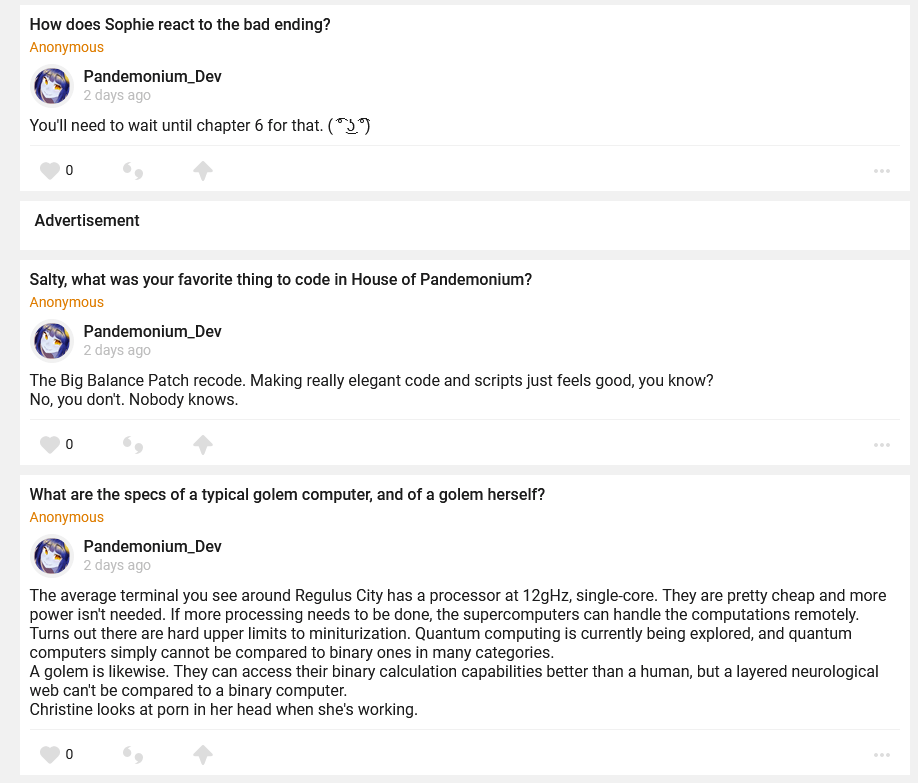Viewport: 918px width, 783px height.
Task: Click Pandemonium_Dev avatar on golem answer
Action: point(52,556)
